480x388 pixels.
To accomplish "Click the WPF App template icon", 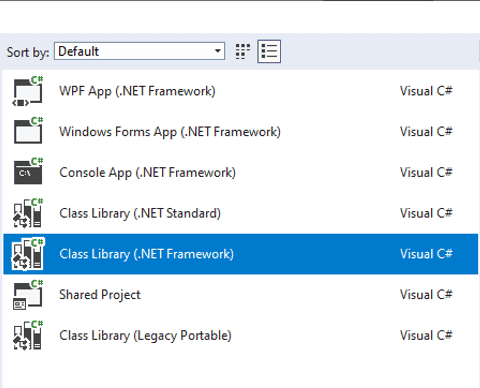I will click(x=28, y=91).
